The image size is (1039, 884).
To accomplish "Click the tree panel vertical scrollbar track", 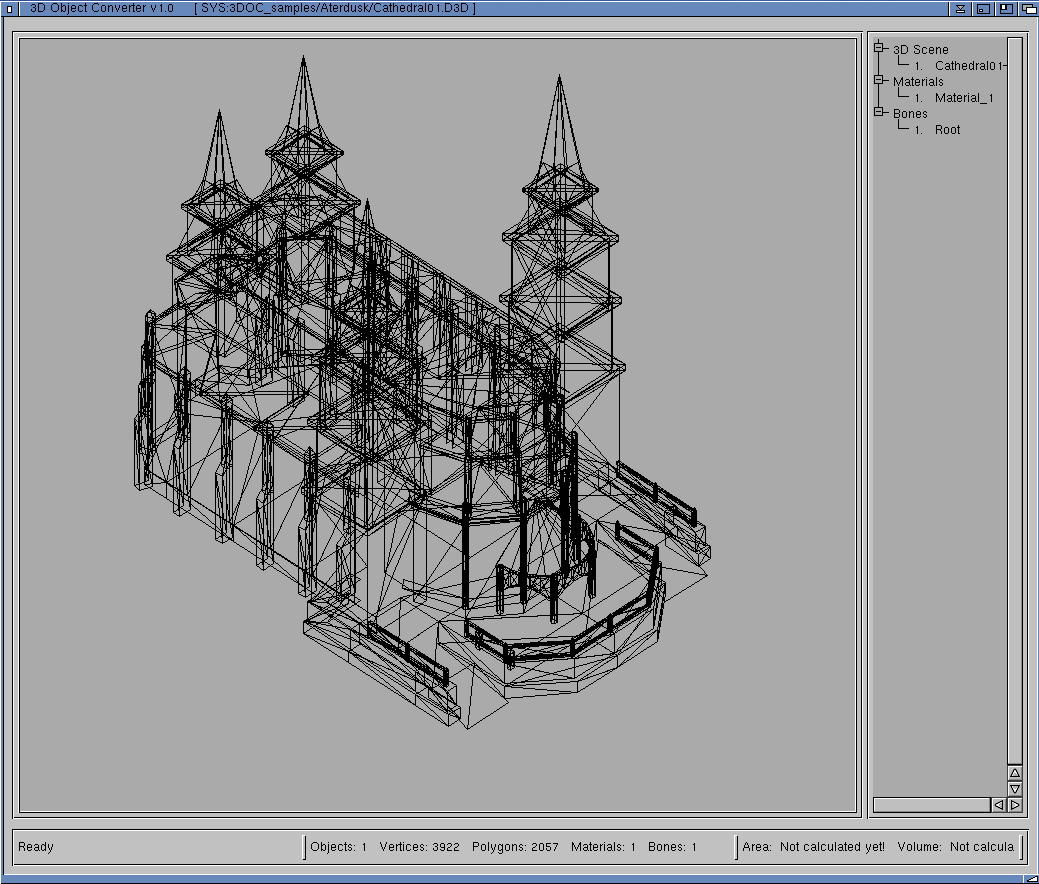I will click(x=1015, y=400).
